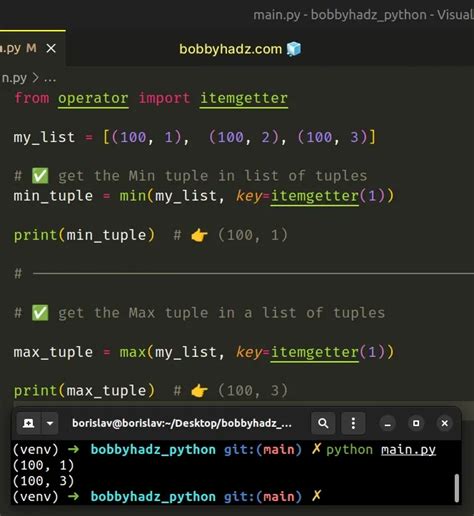This screenshot has height=516, width=474.
Task: Click the 'get the Min tuple' comment
Action: (190, 176)
